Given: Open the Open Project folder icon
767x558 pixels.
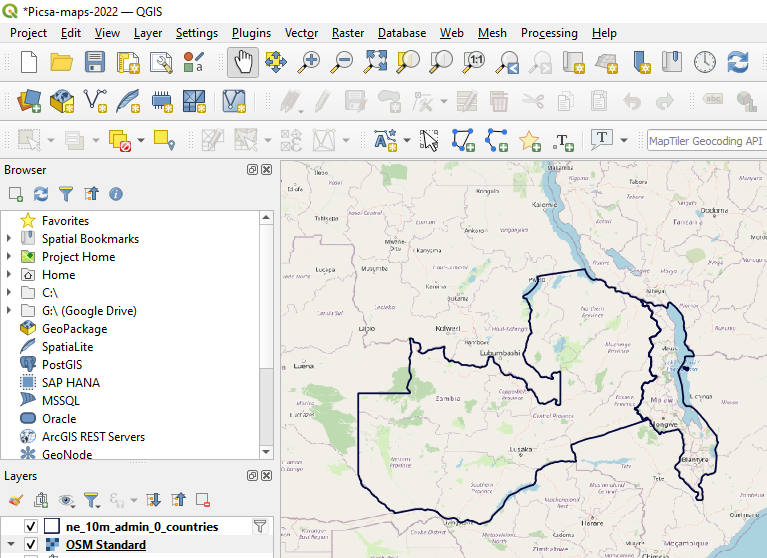Looking at the screenshot, I should point(61,62).
